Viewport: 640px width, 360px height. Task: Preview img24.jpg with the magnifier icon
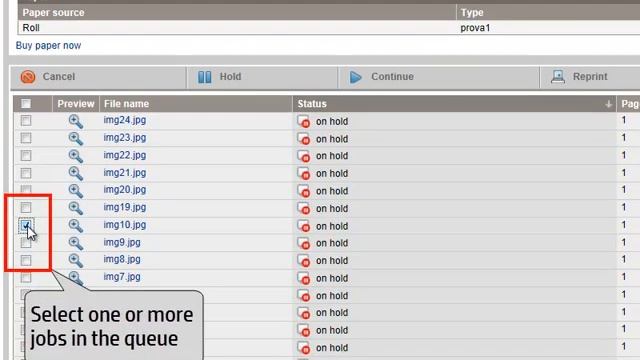76,121
